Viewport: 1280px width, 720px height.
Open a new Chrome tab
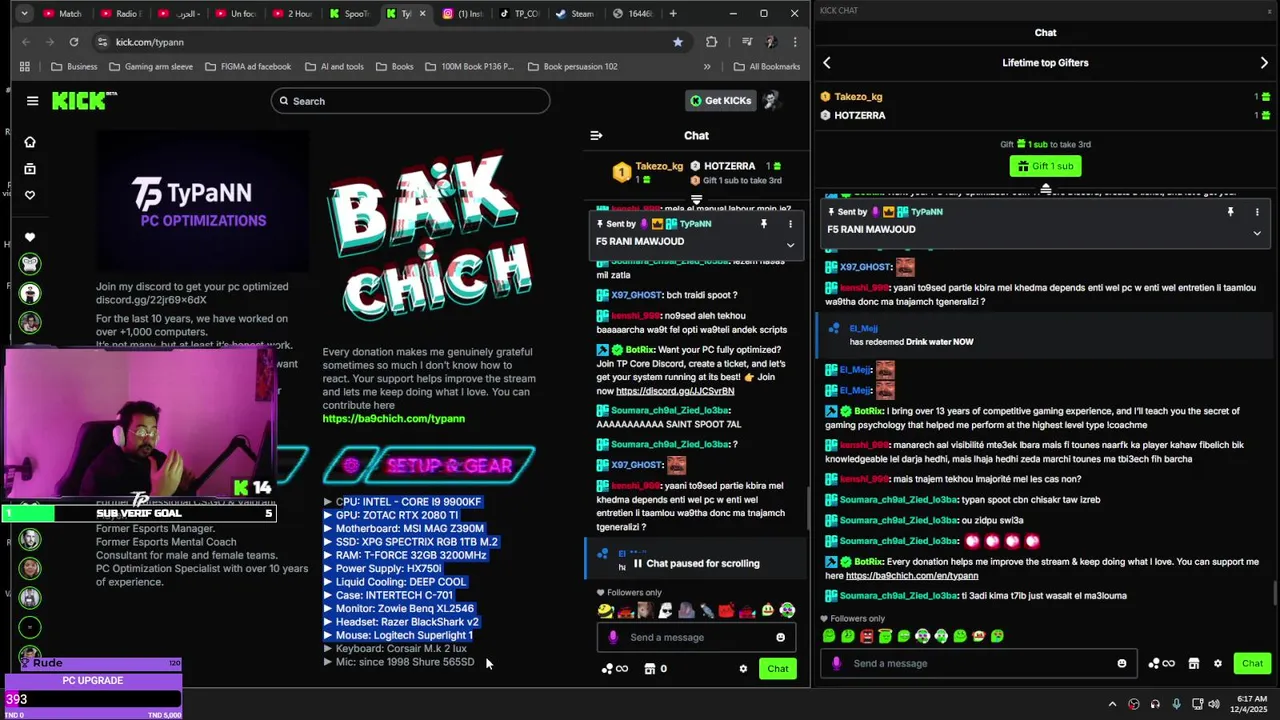coord(673,14)
